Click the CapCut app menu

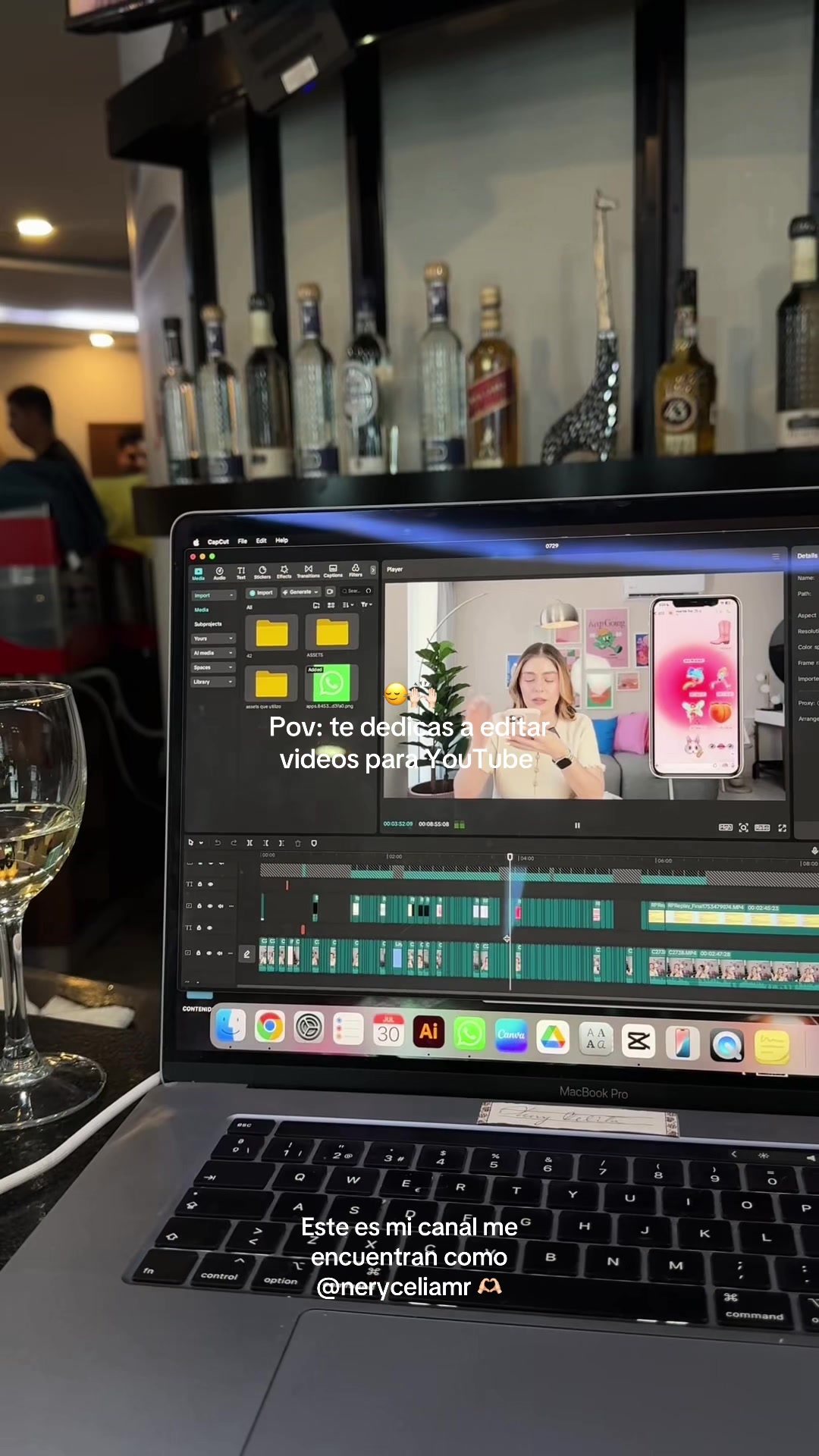(x=218, y=542)
